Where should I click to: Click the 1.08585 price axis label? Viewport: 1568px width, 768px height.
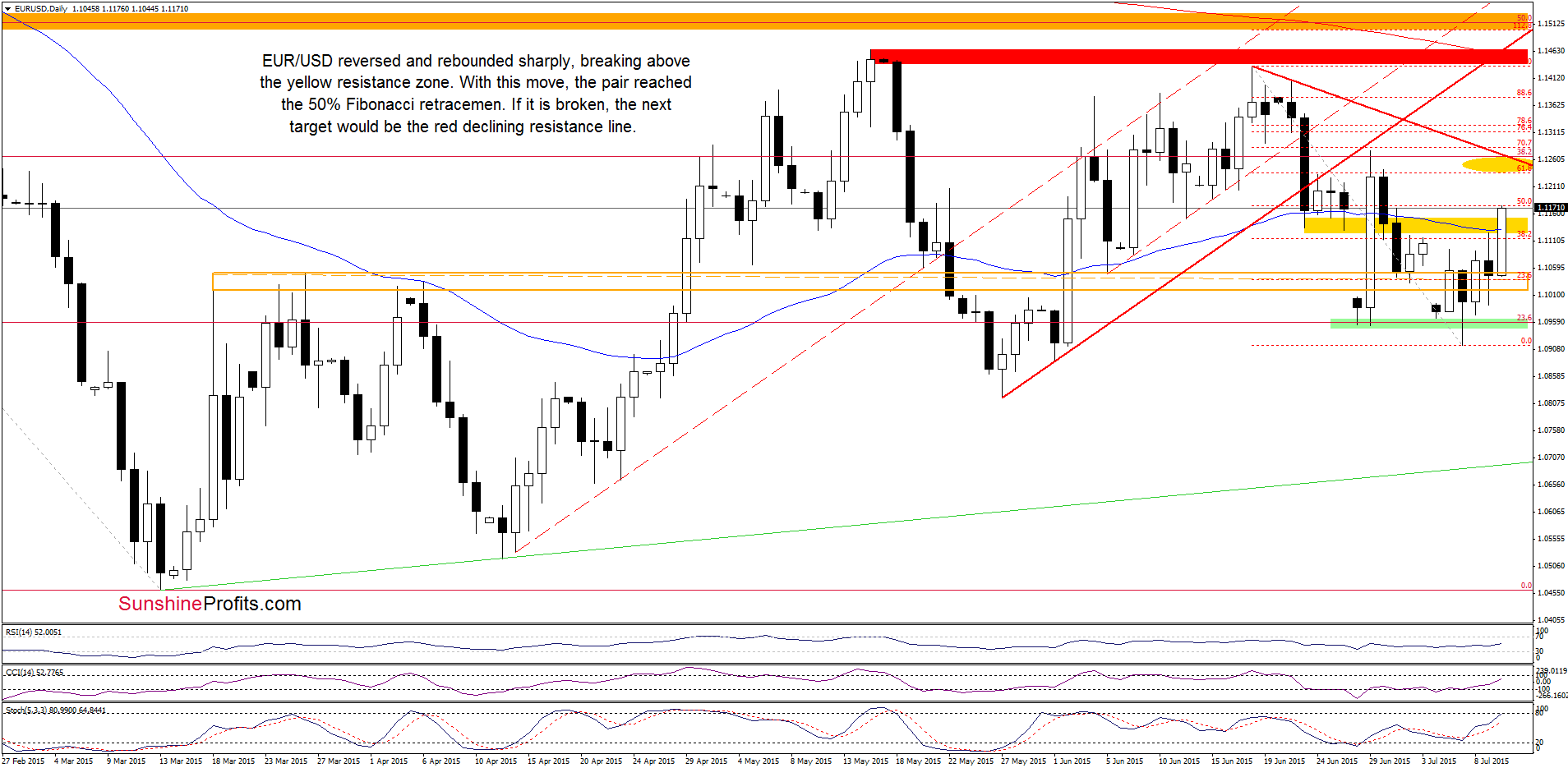1551,376
